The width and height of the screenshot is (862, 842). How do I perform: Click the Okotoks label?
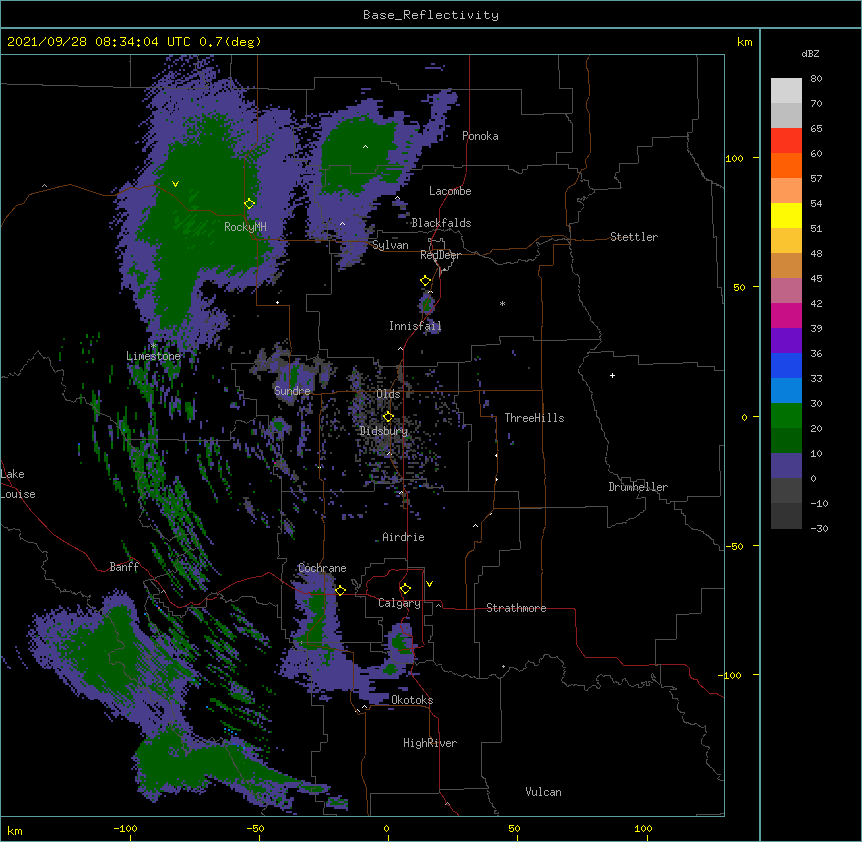pos(412,700)
